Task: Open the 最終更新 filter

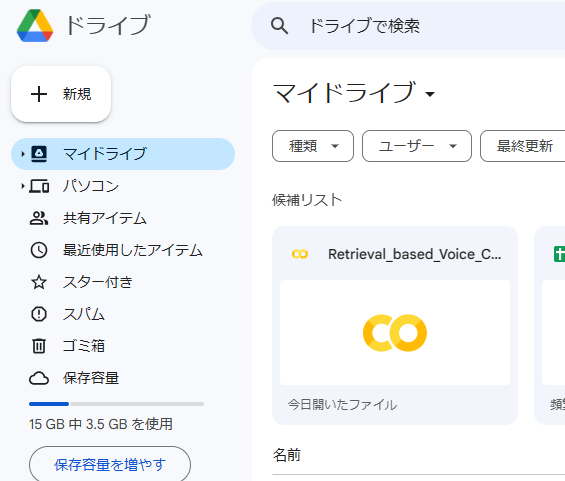Action: [x=523, y=146]
